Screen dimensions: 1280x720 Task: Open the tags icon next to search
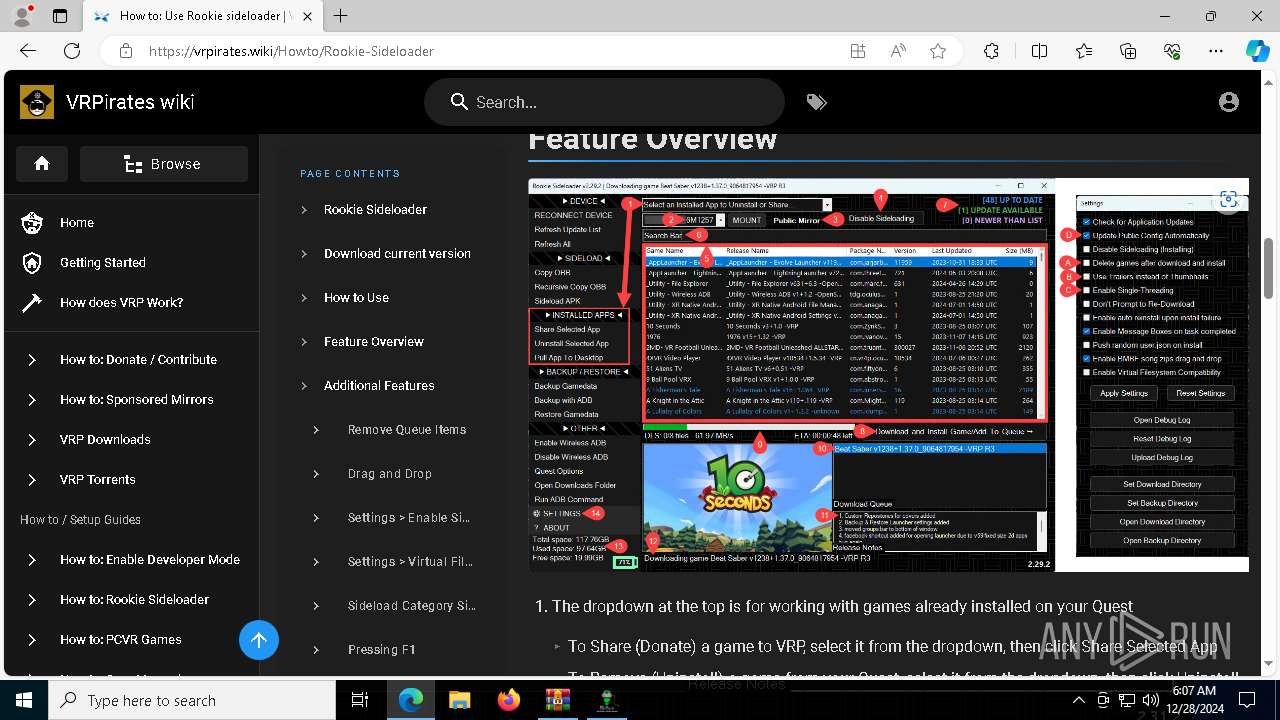coord(817,102)
